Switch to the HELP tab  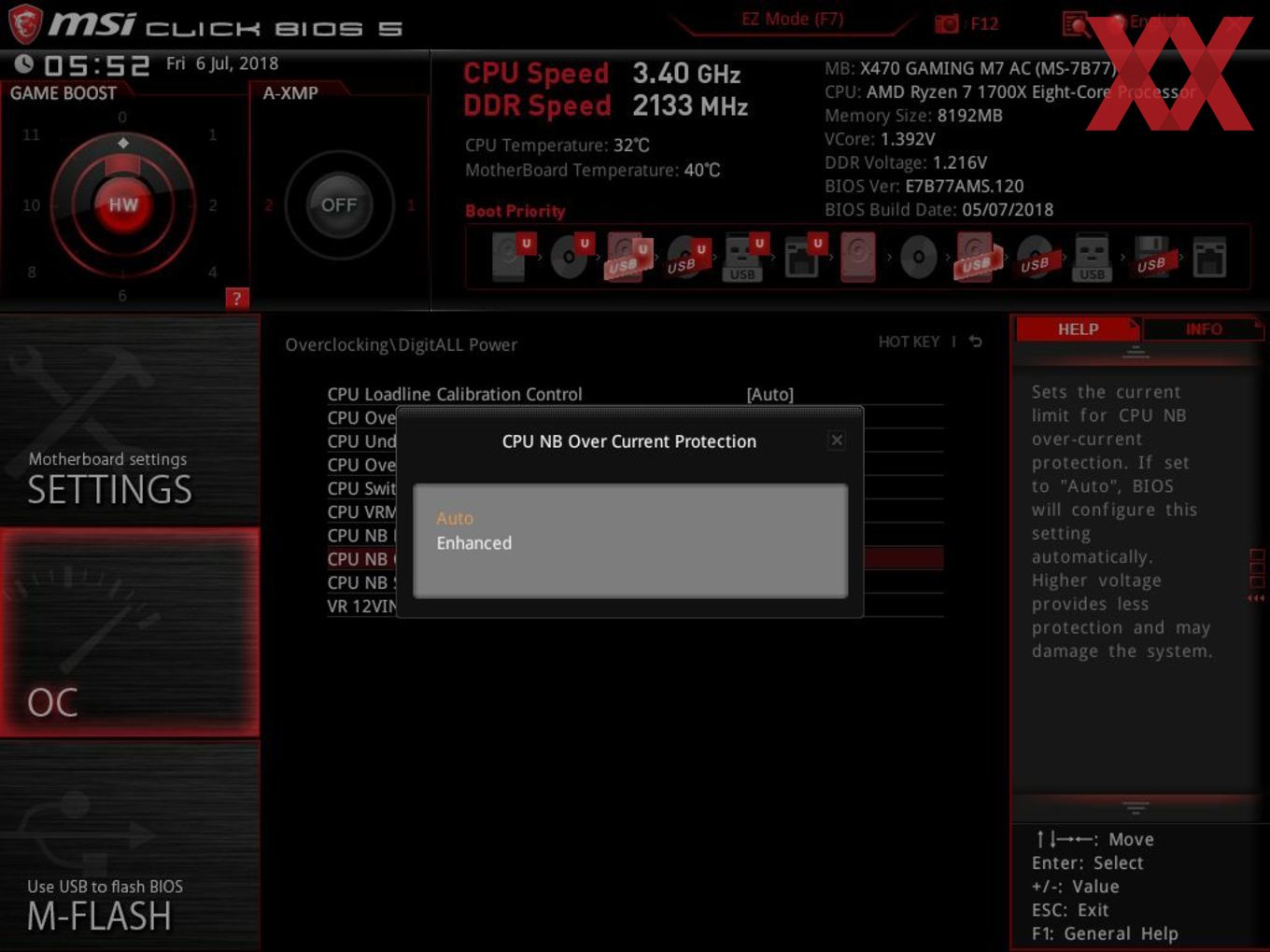tap(1078, 329)
